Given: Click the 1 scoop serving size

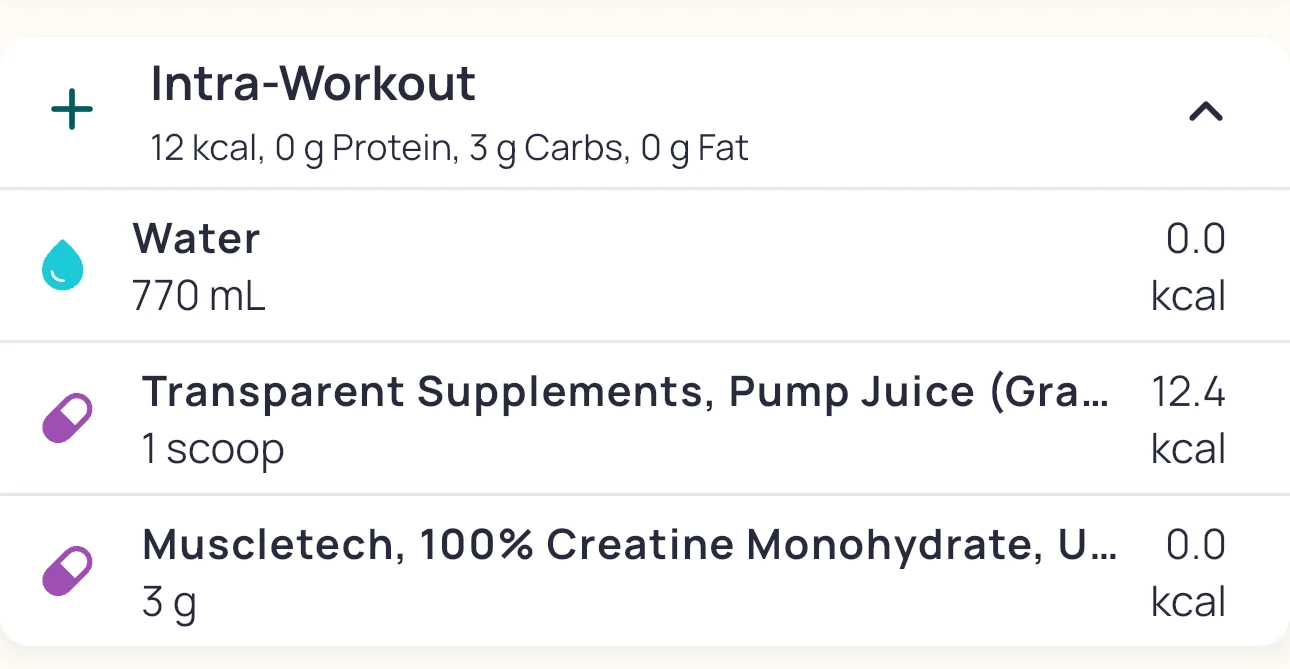Looking at the screenshot, I should [213, 449].
